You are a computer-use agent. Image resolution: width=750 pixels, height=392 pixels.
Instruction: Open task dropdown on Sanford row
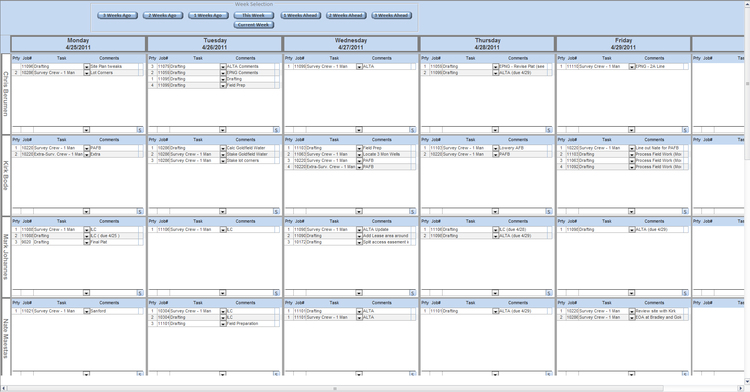(87, 311)
